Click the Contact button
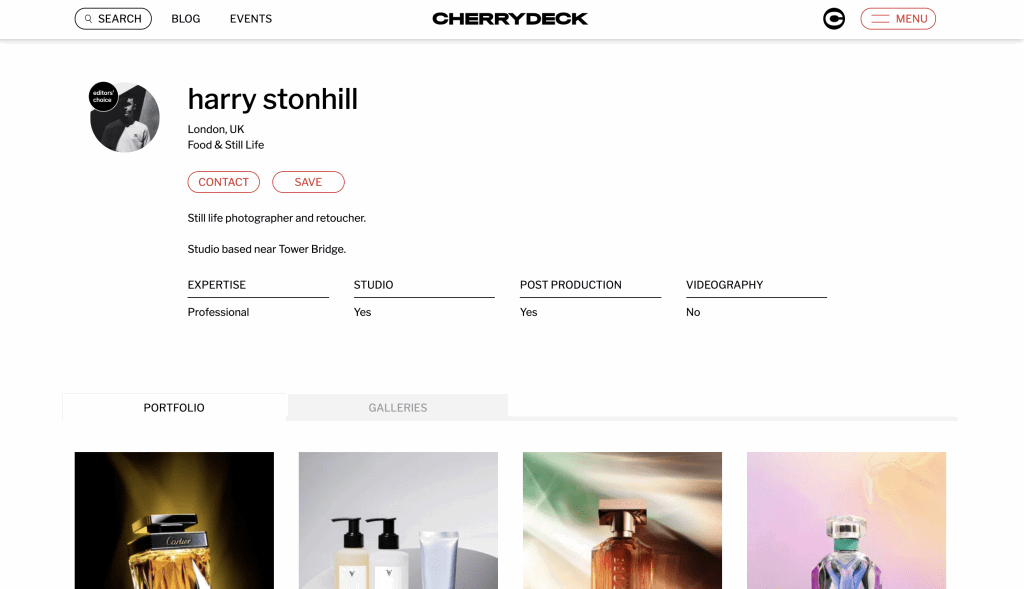This screenshot has width=1024, height=589. click(223, 182)
